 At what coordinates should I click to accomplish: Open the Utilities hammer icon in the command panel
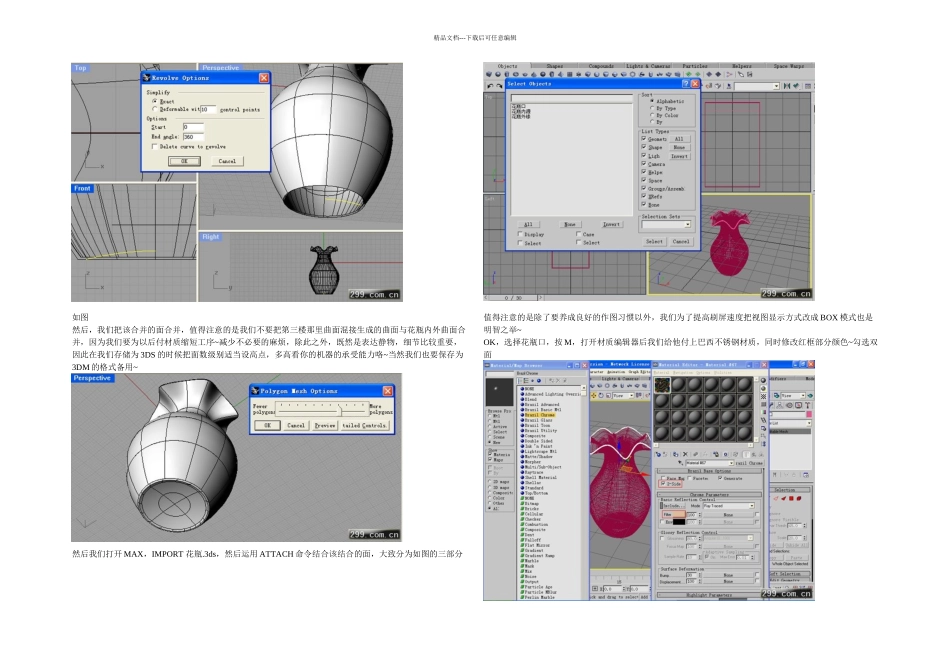(808, 405)
